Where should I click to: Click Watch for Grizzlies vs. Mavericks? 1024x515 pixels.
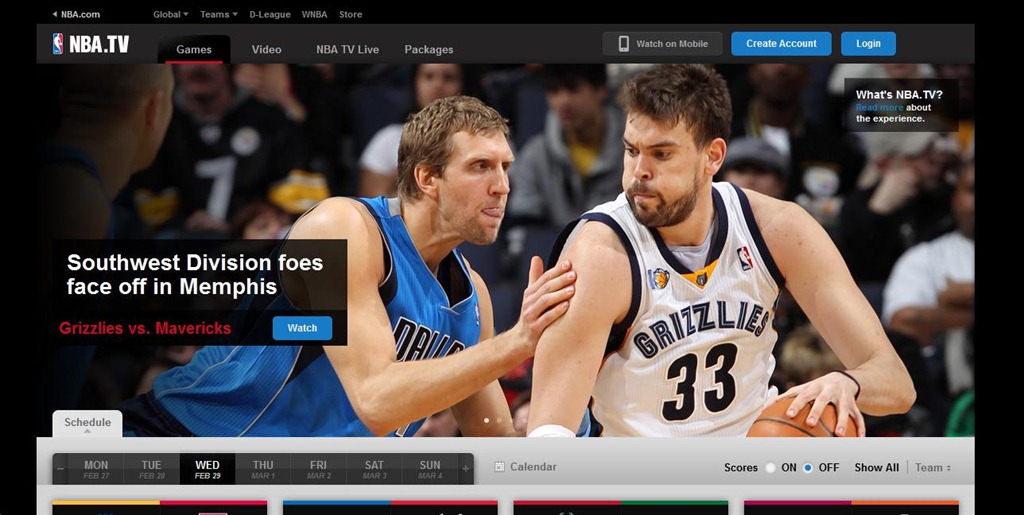tap(302, 328)
